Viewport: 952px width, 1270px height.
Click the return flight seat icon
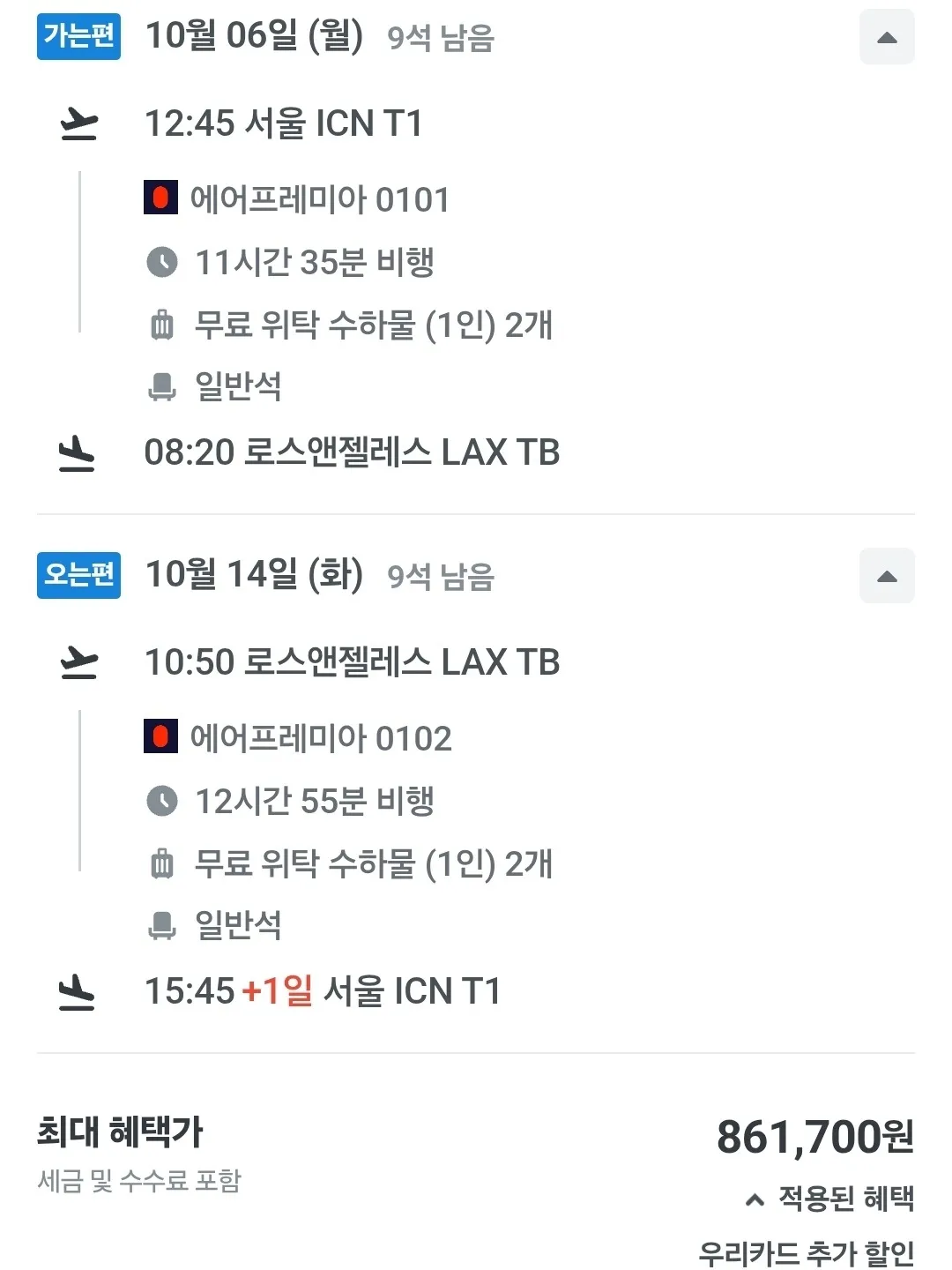pyautogui.click(x=162, y=925)
